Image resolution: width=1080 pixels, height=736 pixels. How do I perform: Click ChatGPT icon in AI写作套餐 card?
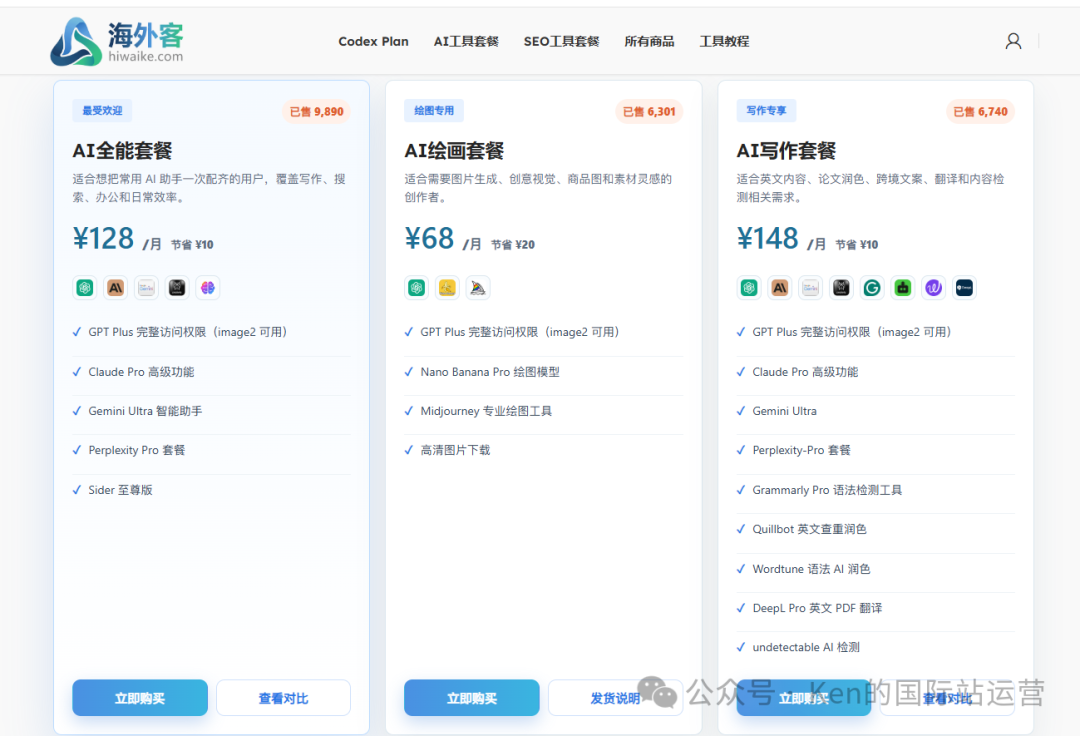pyautogui.click(x=749, y=288)
